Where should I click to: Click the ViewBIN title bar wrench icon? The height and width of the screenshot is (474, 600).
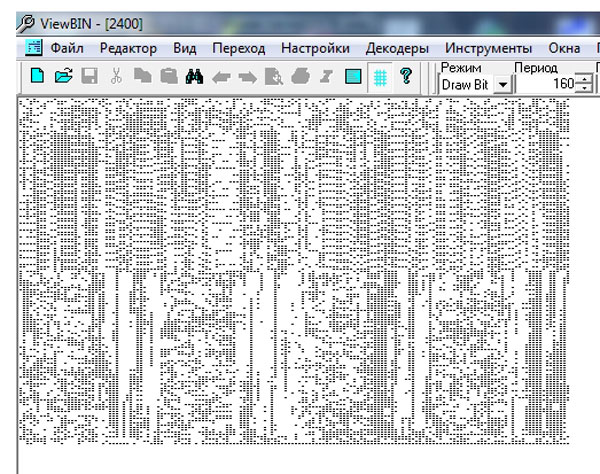(25, 23)
